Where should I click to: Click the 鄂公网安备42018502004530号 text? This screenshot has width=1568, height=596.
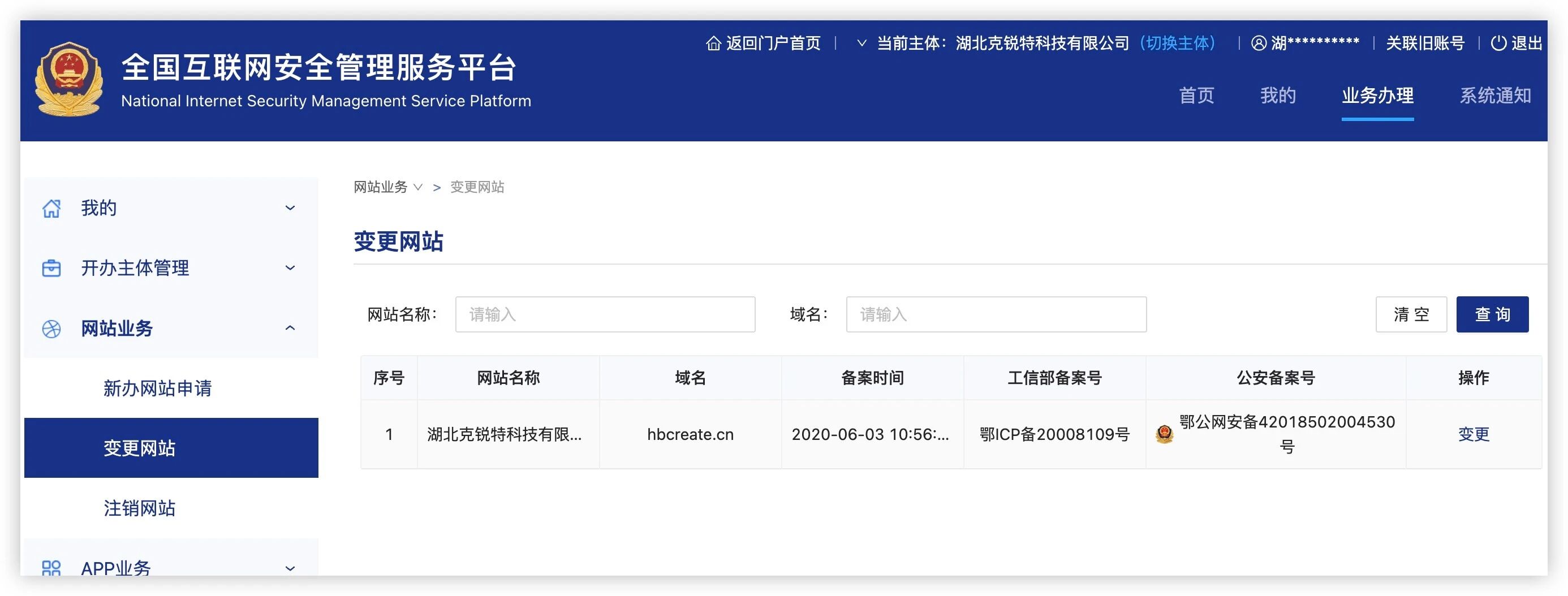(x=1287, y=434)
